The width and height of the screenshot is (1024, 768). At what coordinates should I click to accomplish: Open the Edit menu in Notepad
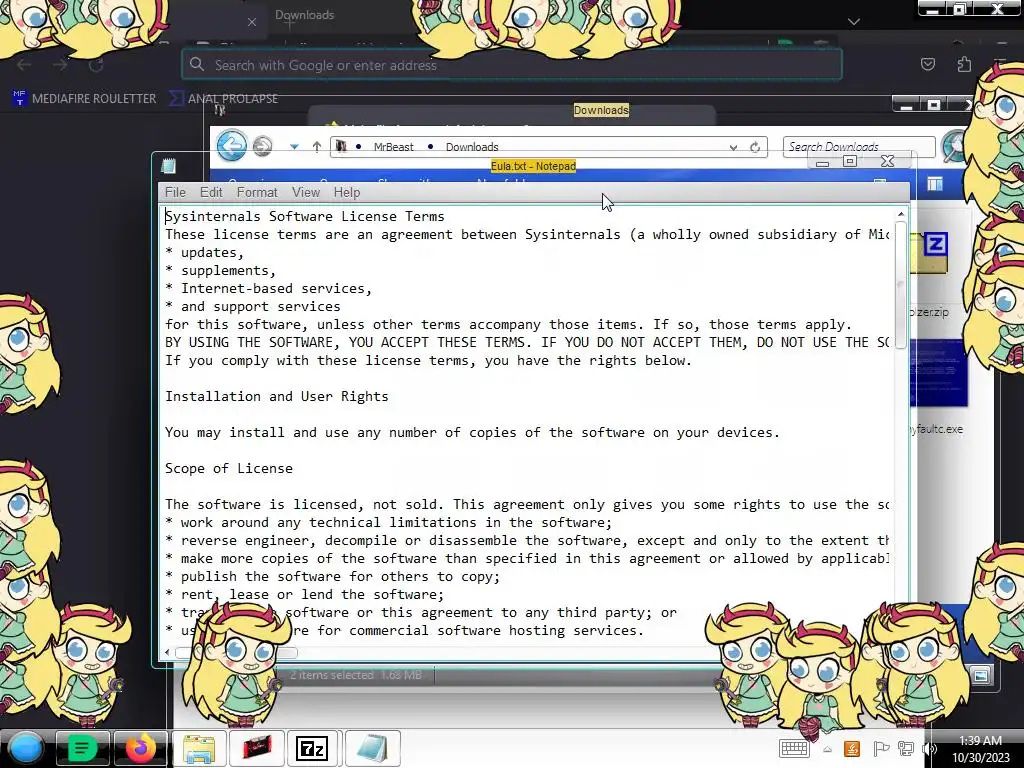(211, 192)
